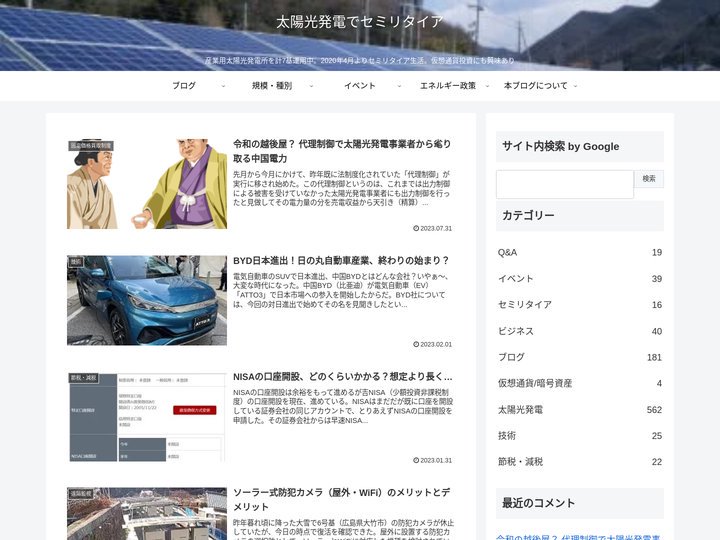
Task: Expand the chevron next to エネルギー政策
Action: [487, 86]
